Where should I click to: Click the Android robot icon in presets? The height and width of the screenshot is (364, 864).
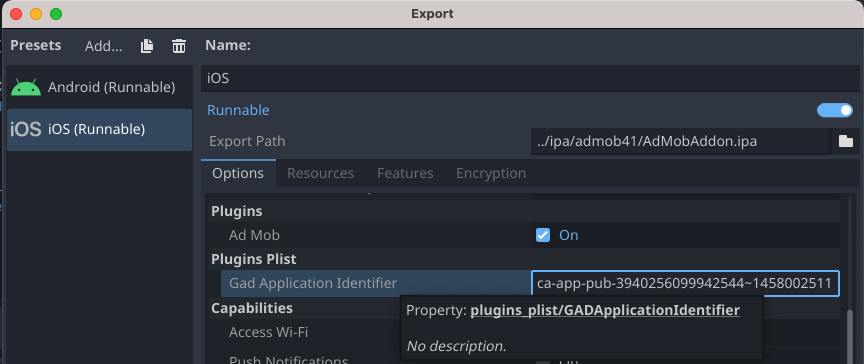26,87
